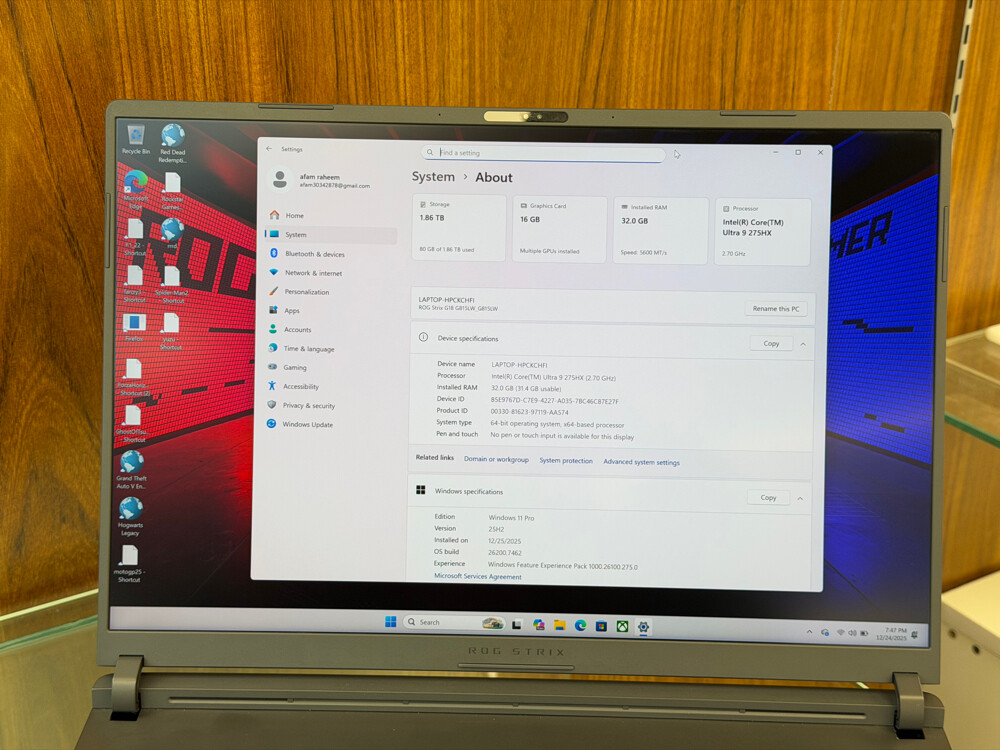Click the back arrow in Settings

point(269,149)
